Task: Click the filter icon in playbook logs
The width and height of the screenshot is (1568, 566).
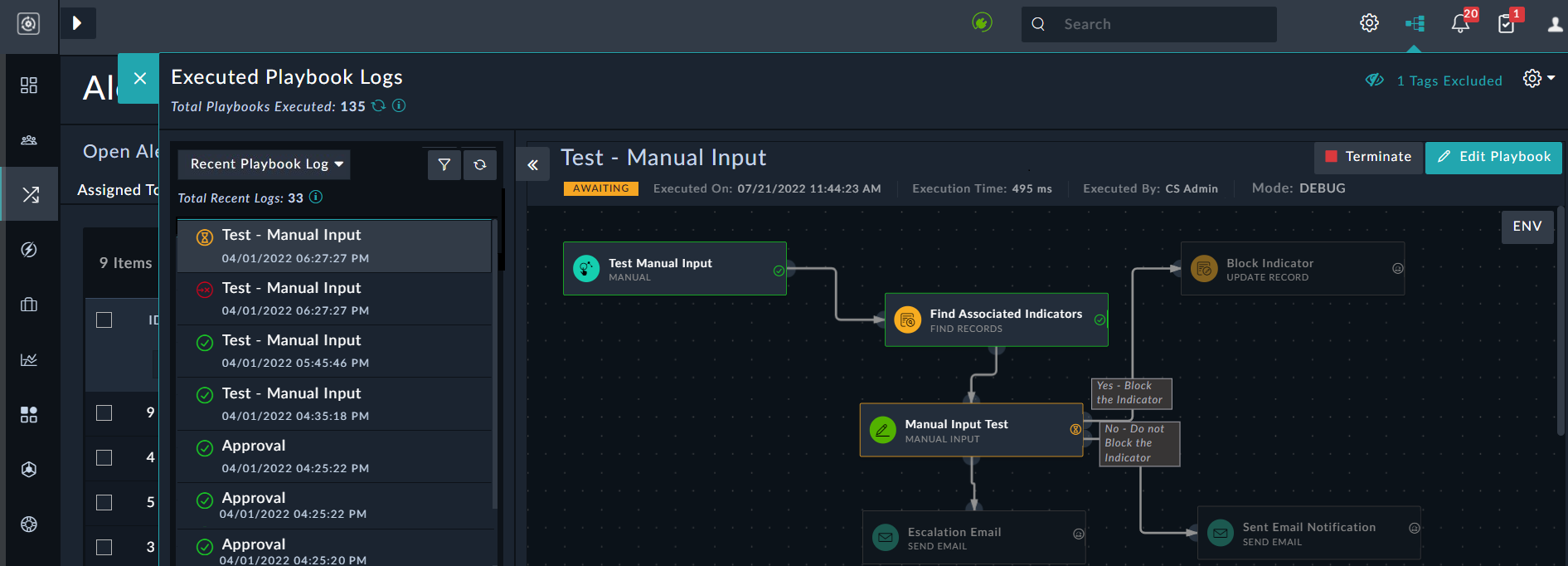Action: [x=444, y=164]
